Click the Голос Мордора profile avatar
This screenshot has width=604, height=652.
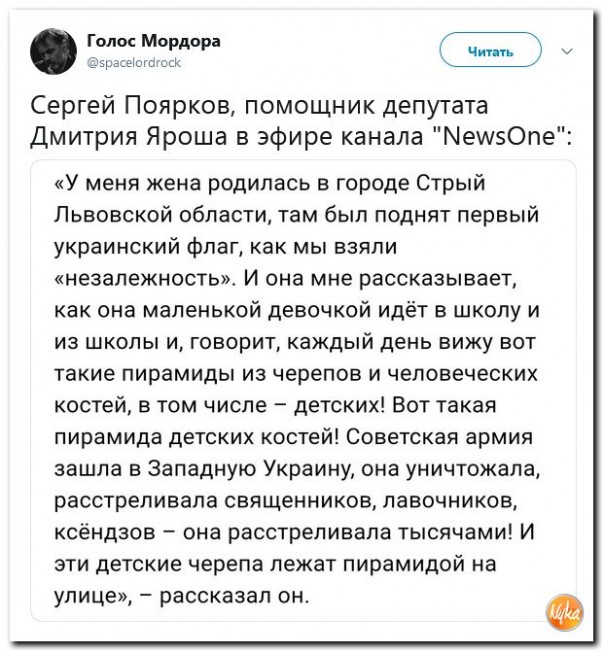(x=50, y=51)
